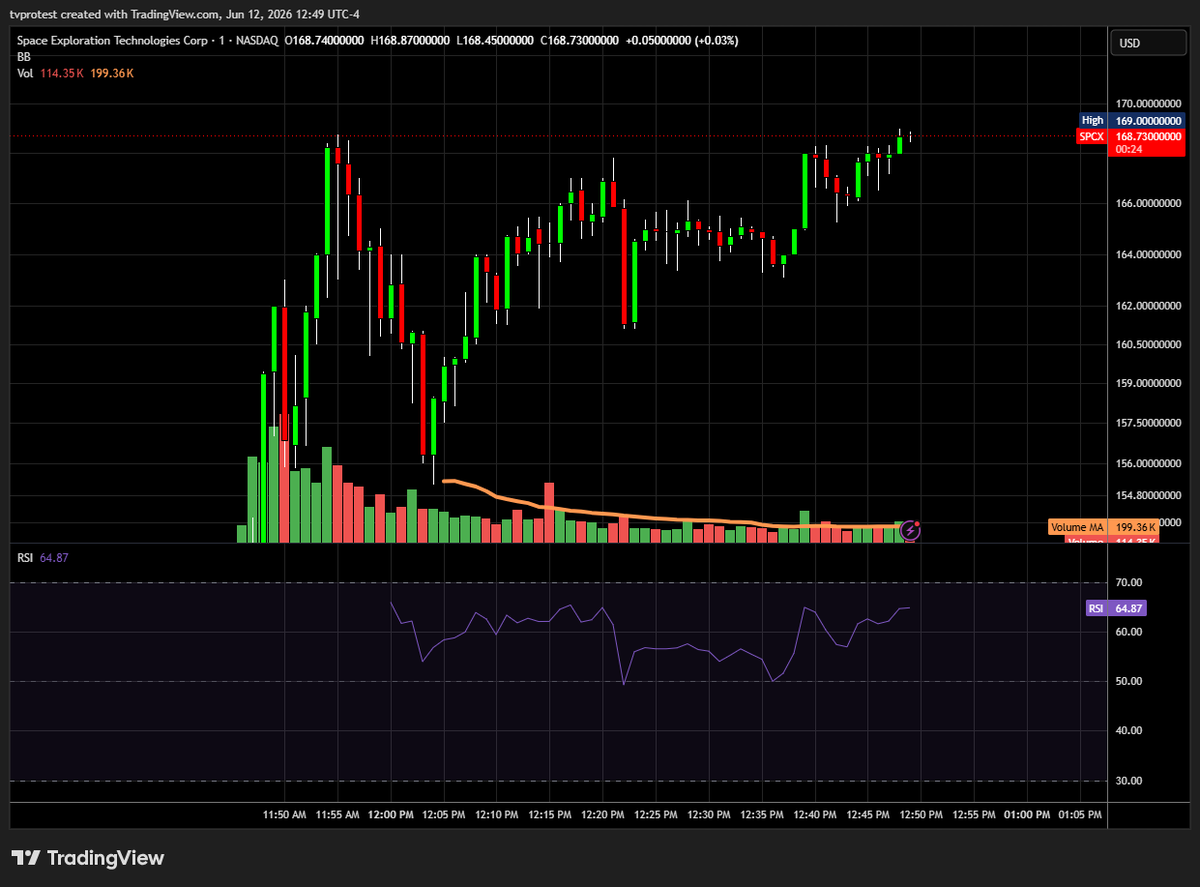This screenshot has width=1200, height=887.
Task: Click the 30.00 RSI axis value
Action: (x=1129, y=780)
